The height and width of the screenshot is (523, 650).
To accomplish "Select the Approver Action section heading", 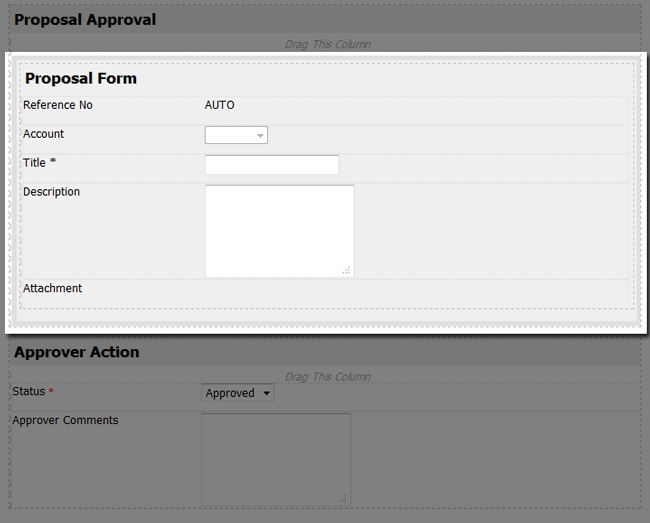I will click(x=77, y=352).
